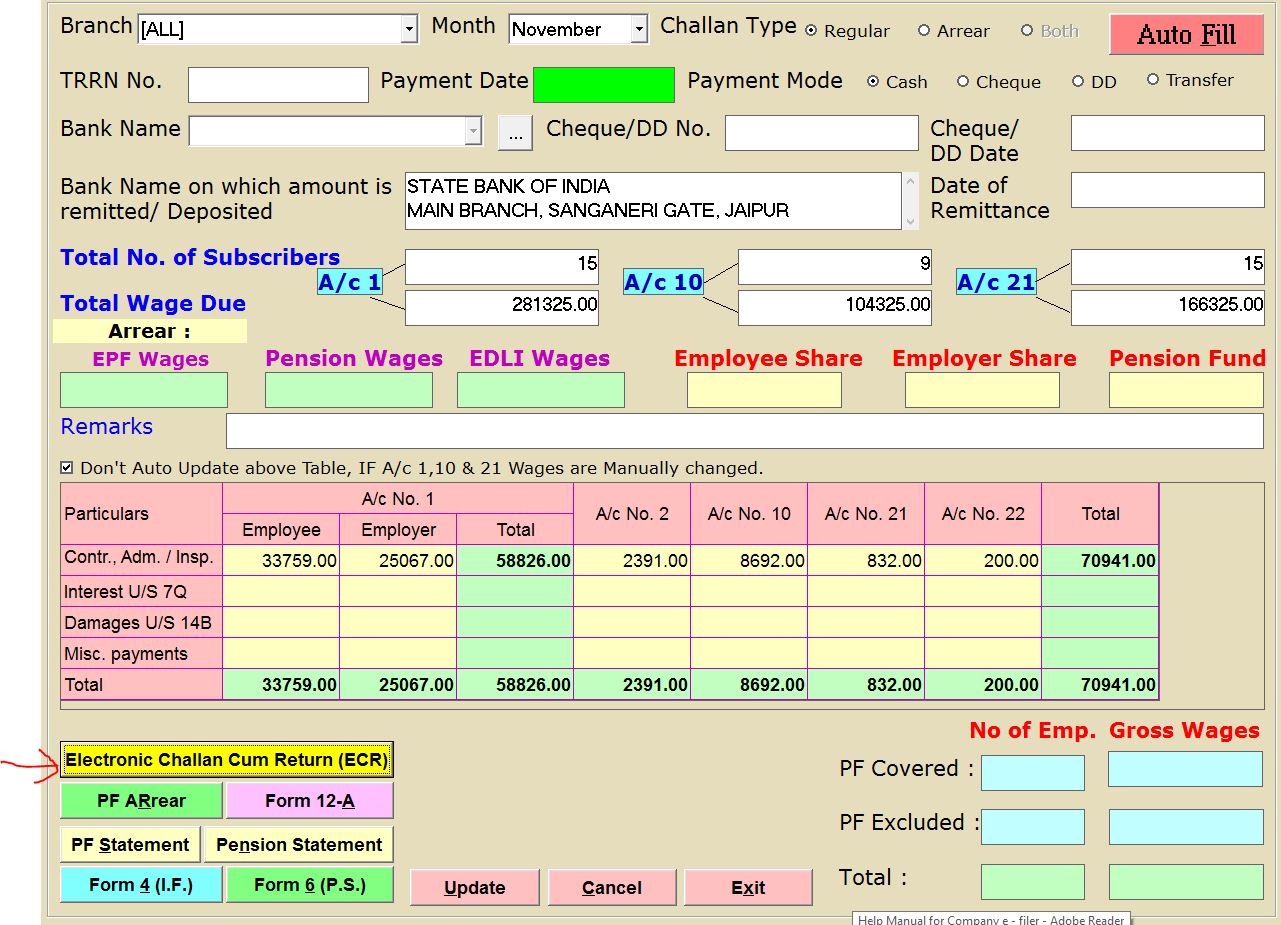1281x925 pixels.
Task: Open the Pension Statement
Action: (299, 845)
